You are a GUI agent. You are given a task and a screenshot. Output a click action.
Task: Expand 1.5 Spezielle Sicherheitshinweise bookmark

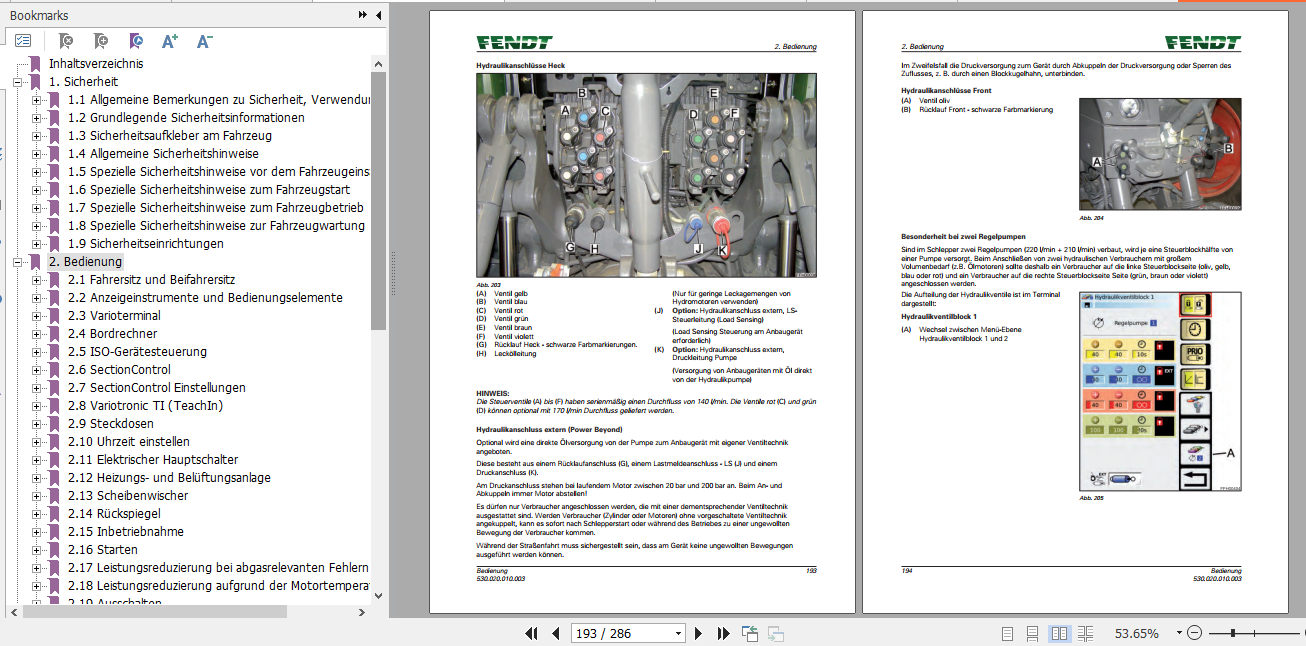click(x=37, y=172)
